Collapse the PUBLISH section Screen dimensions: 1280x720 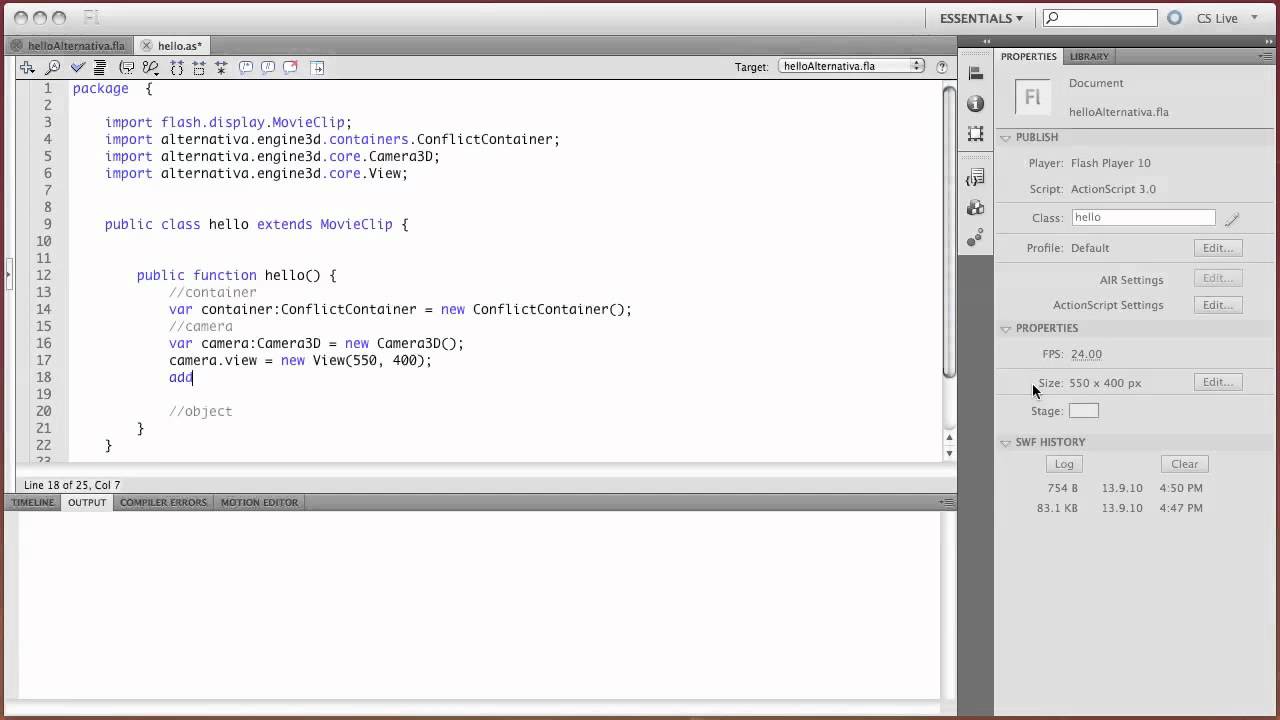tap(1006, 138)
